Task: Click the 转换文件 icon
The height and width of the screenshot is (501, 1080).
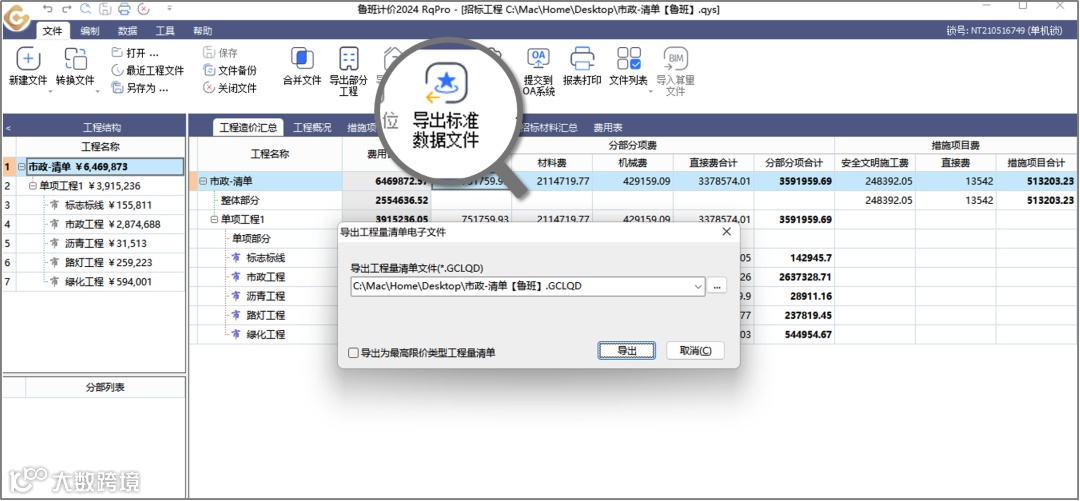Action: click(x=75, y=59)
